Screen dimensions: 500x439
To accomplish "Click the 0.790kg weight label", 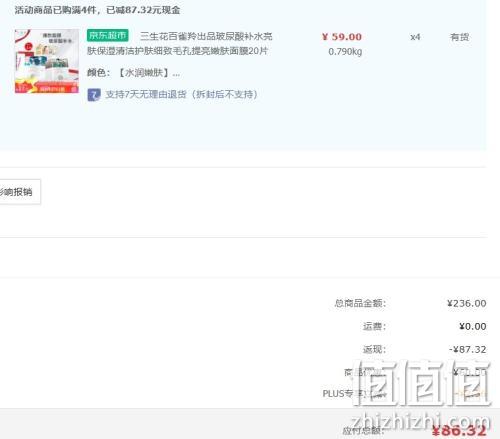I will pos(345,52).
